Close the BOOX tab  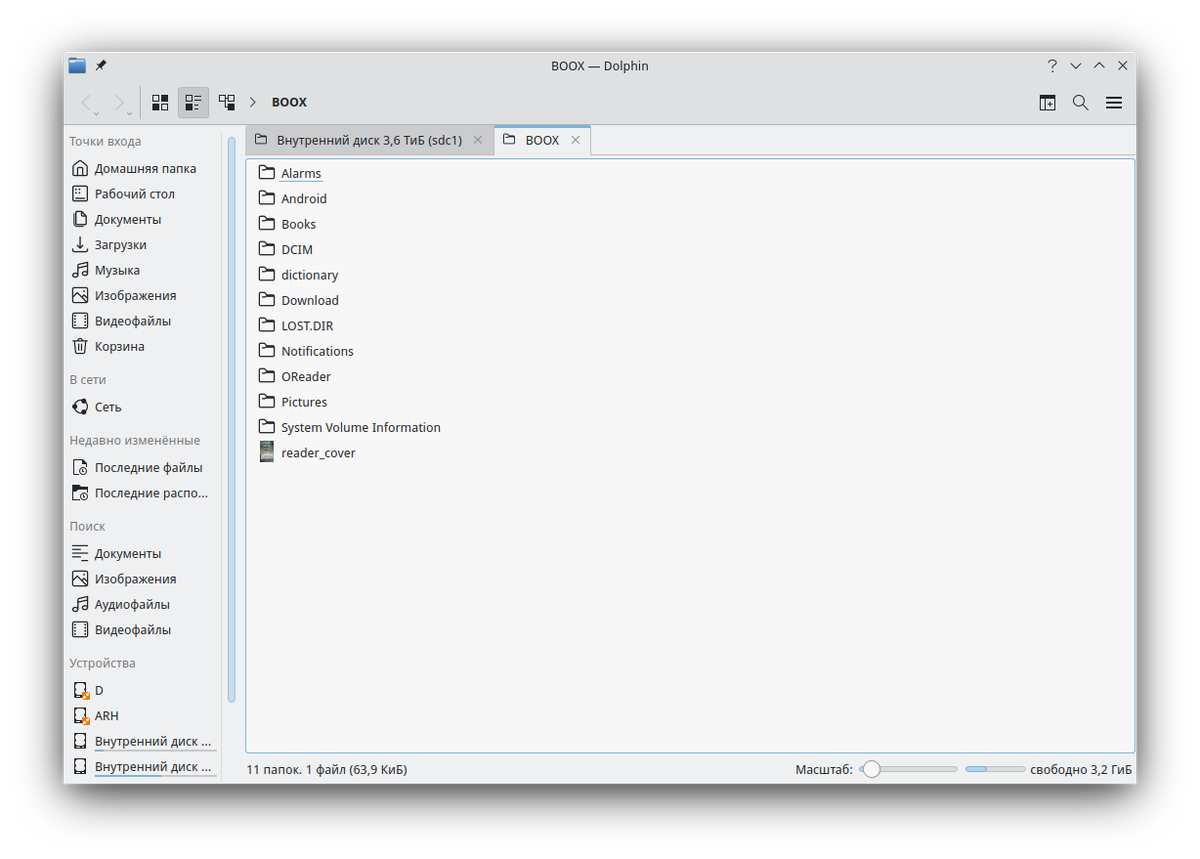(x=575, y=140)
